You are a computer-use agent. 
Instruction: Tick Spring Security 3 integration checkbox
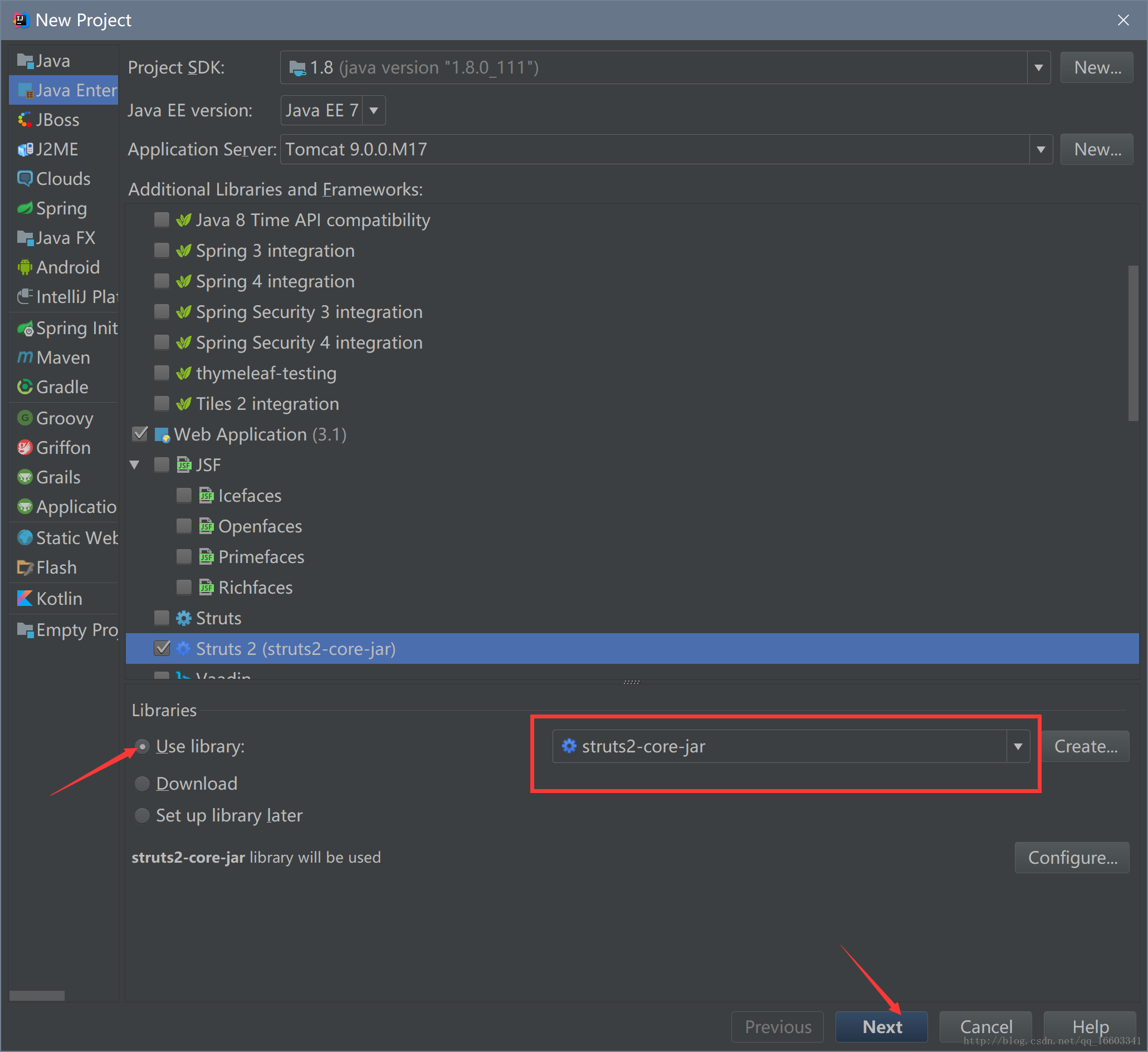162,312
